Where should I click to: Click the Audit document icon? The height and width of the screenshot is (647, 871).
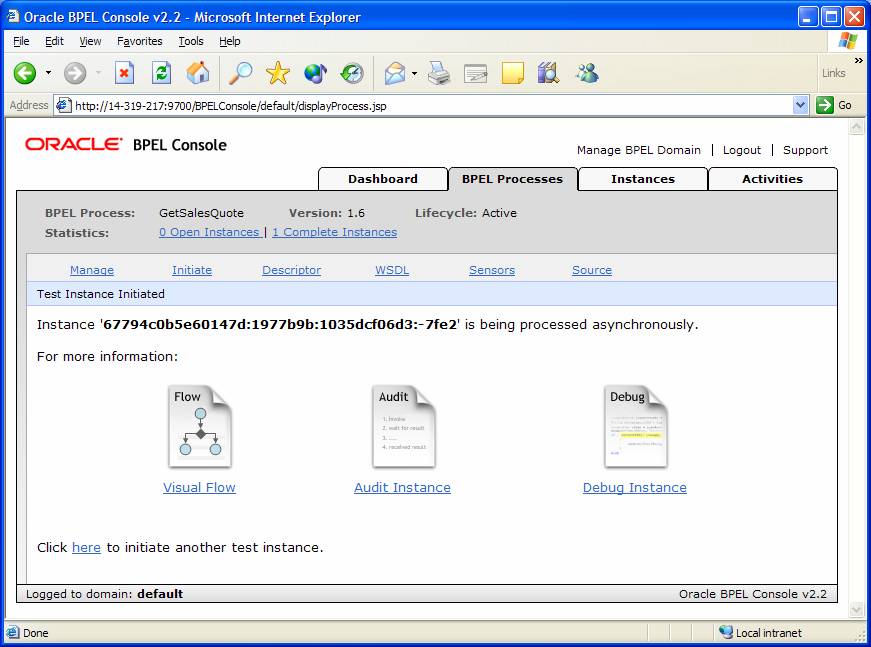[x=402, y=427]
